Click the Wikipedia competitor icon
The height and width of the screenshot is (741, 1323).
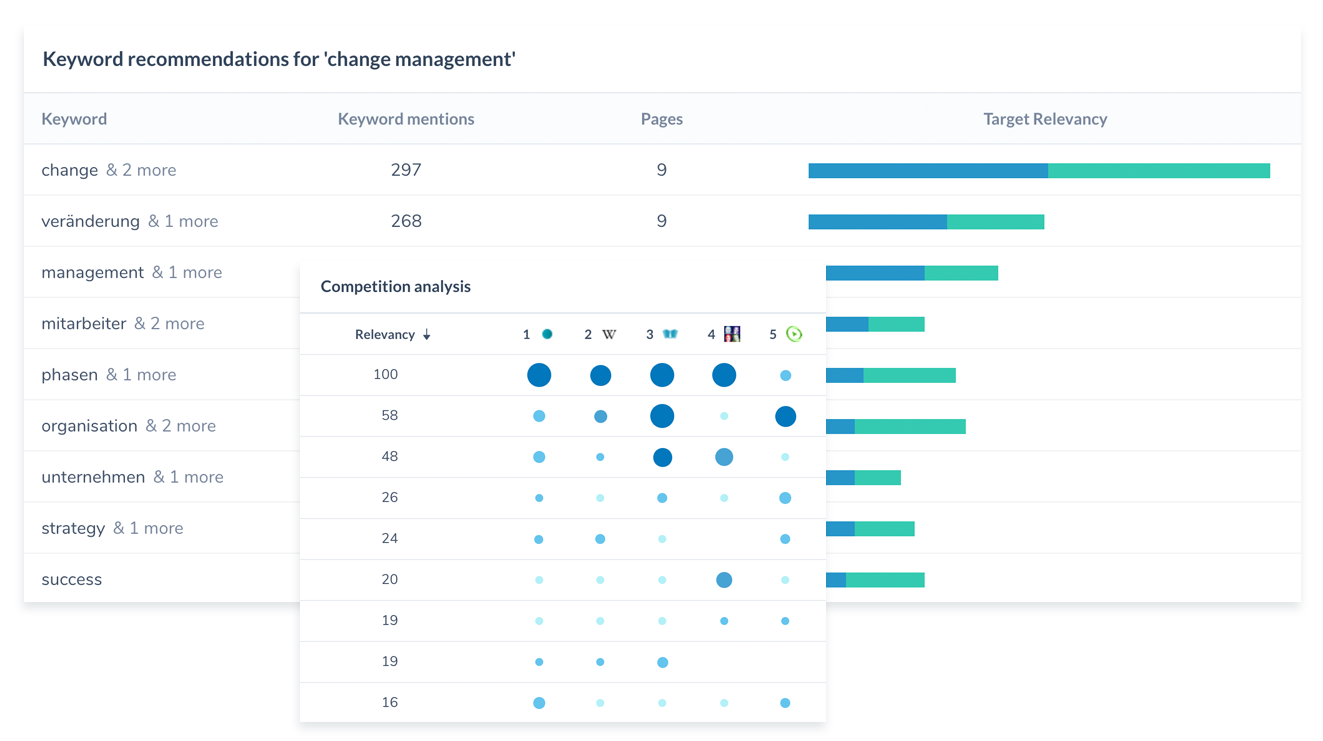tap(609, 333)
